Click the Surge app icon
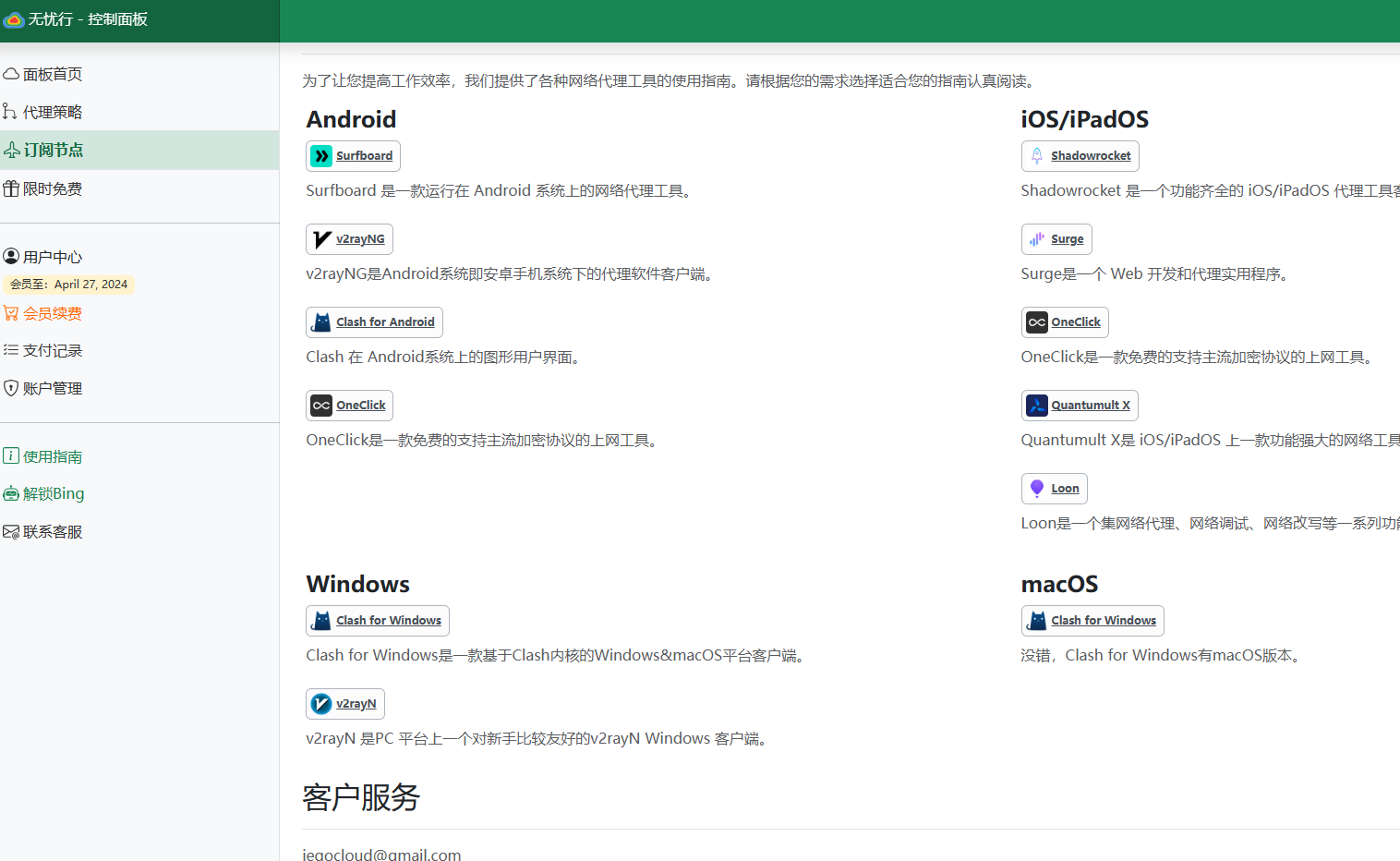This screenshot has height=861, width=1400. 1037,239
